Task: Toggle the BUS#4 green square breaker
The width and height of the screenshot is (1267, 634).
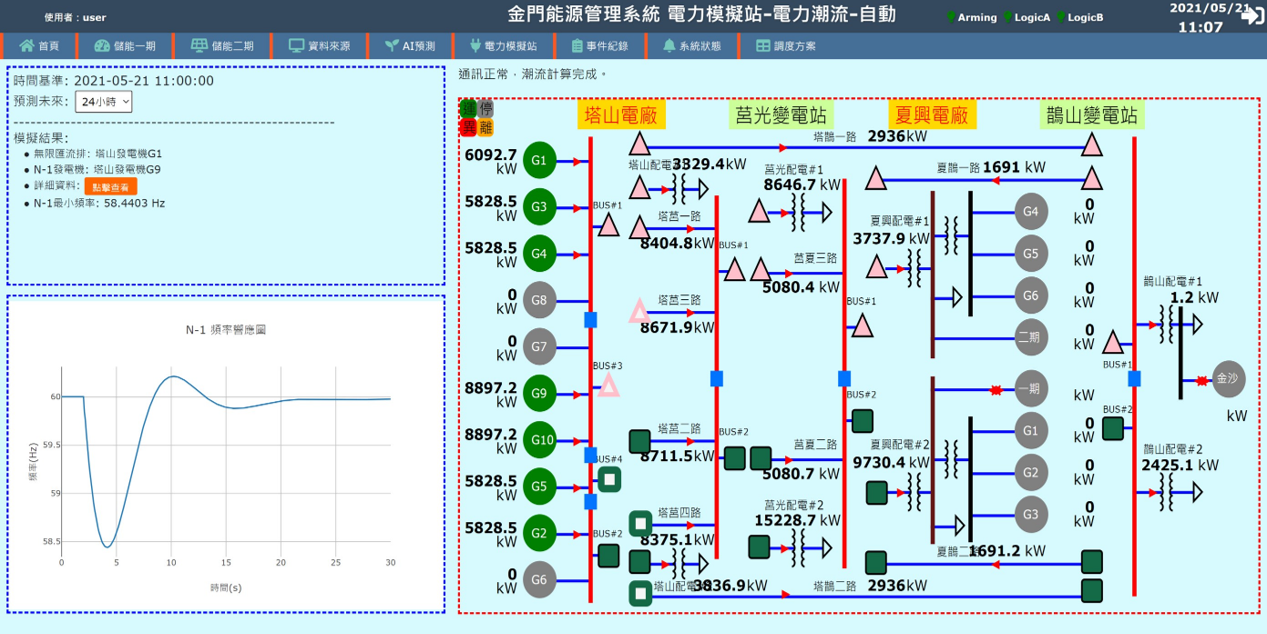Action: click(x=608, y=479)
